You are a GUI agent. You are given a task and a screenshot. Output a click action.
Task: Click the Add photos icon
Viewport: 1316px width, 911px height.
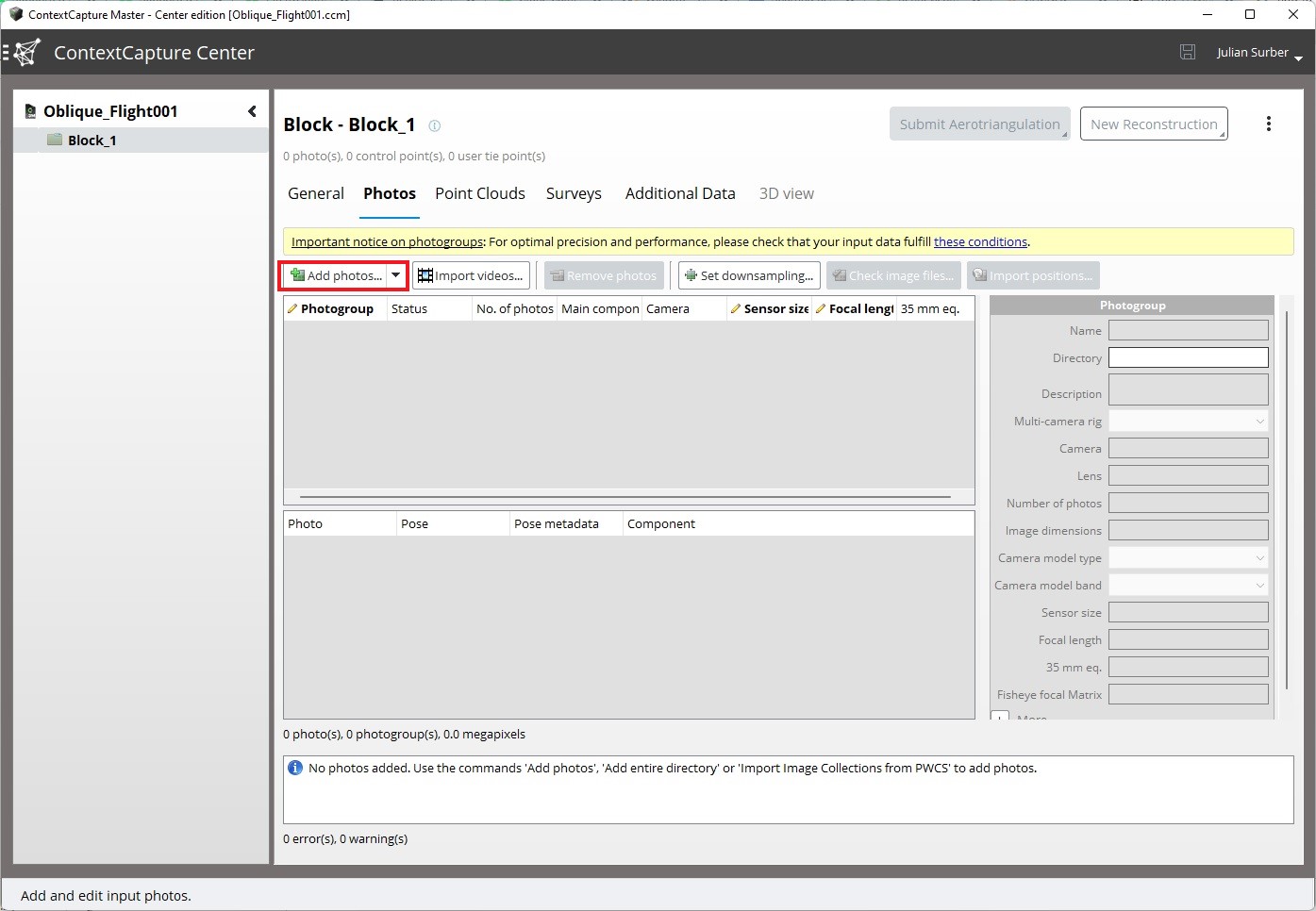[300, 275]
